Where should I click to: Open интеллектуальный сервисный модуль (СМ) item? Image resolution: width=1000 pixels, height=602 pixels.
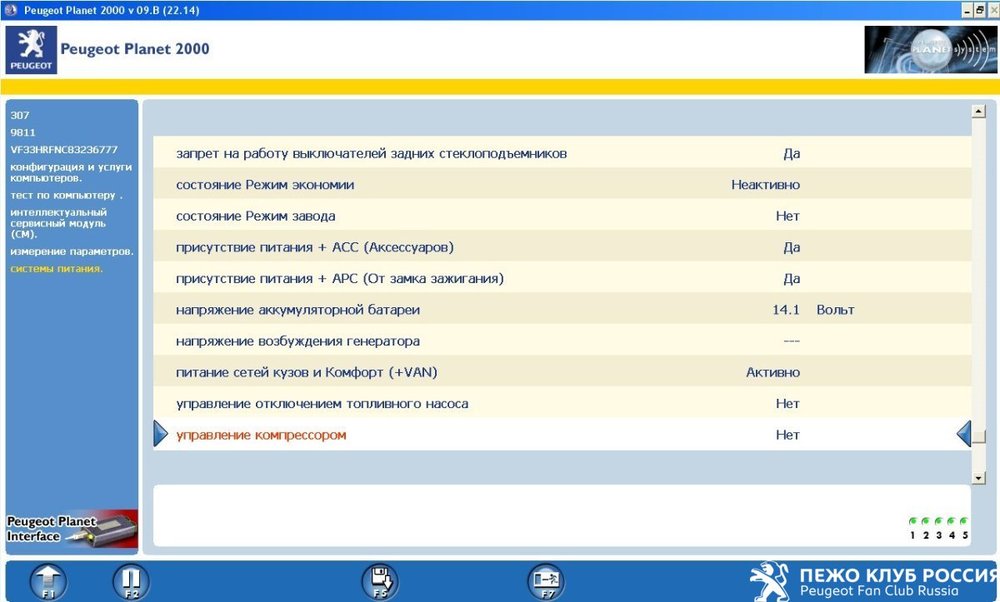[58, 223]
